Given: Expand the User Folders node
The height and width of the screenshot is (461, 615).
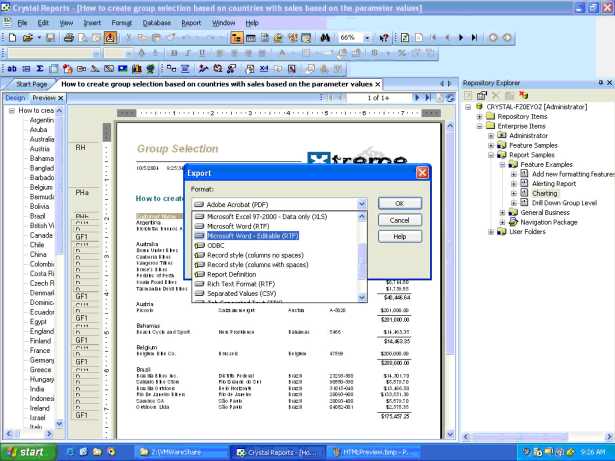Looking at the screenshot, I should pyautogui.click(x=491, y=232).
